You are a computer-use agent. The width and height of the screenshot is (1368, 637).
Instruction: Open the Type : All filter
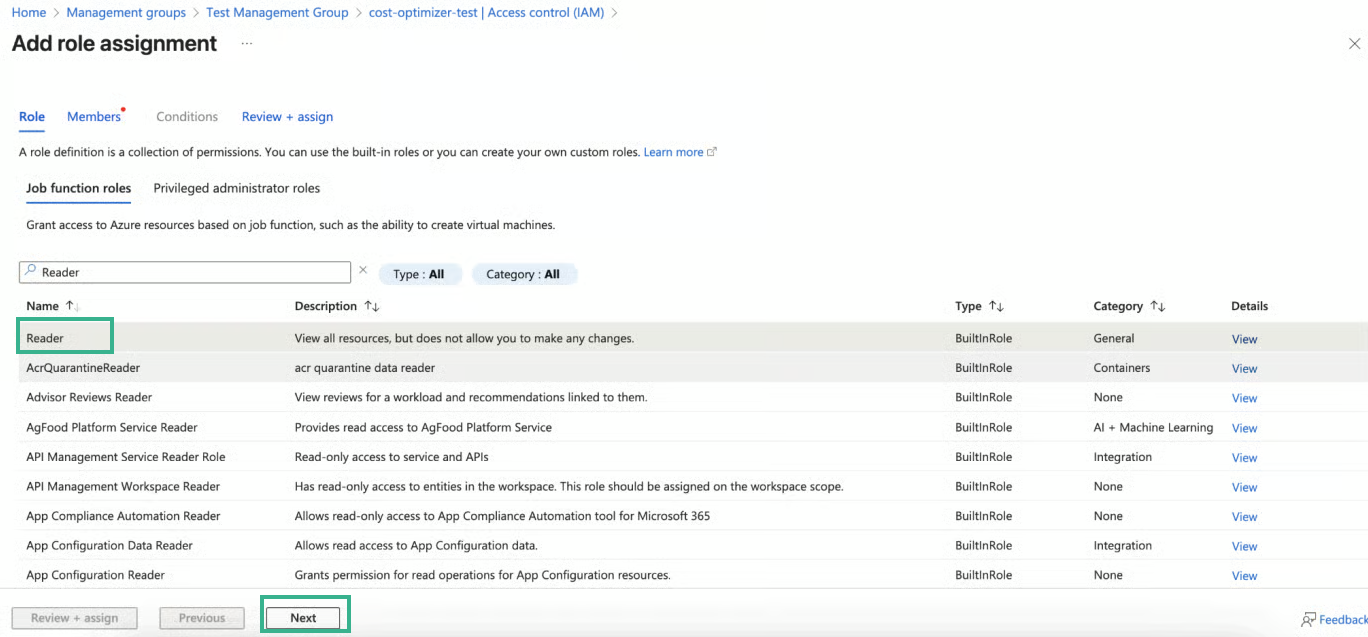(x=418, y=274)
